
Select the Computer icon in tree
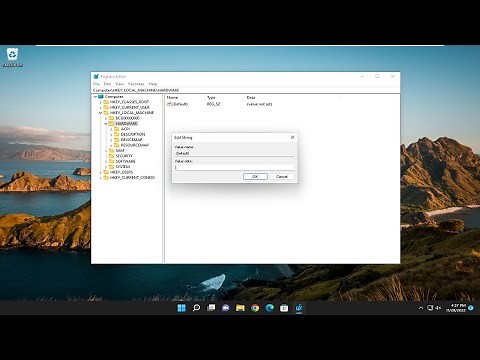click(x=101, y=97)
